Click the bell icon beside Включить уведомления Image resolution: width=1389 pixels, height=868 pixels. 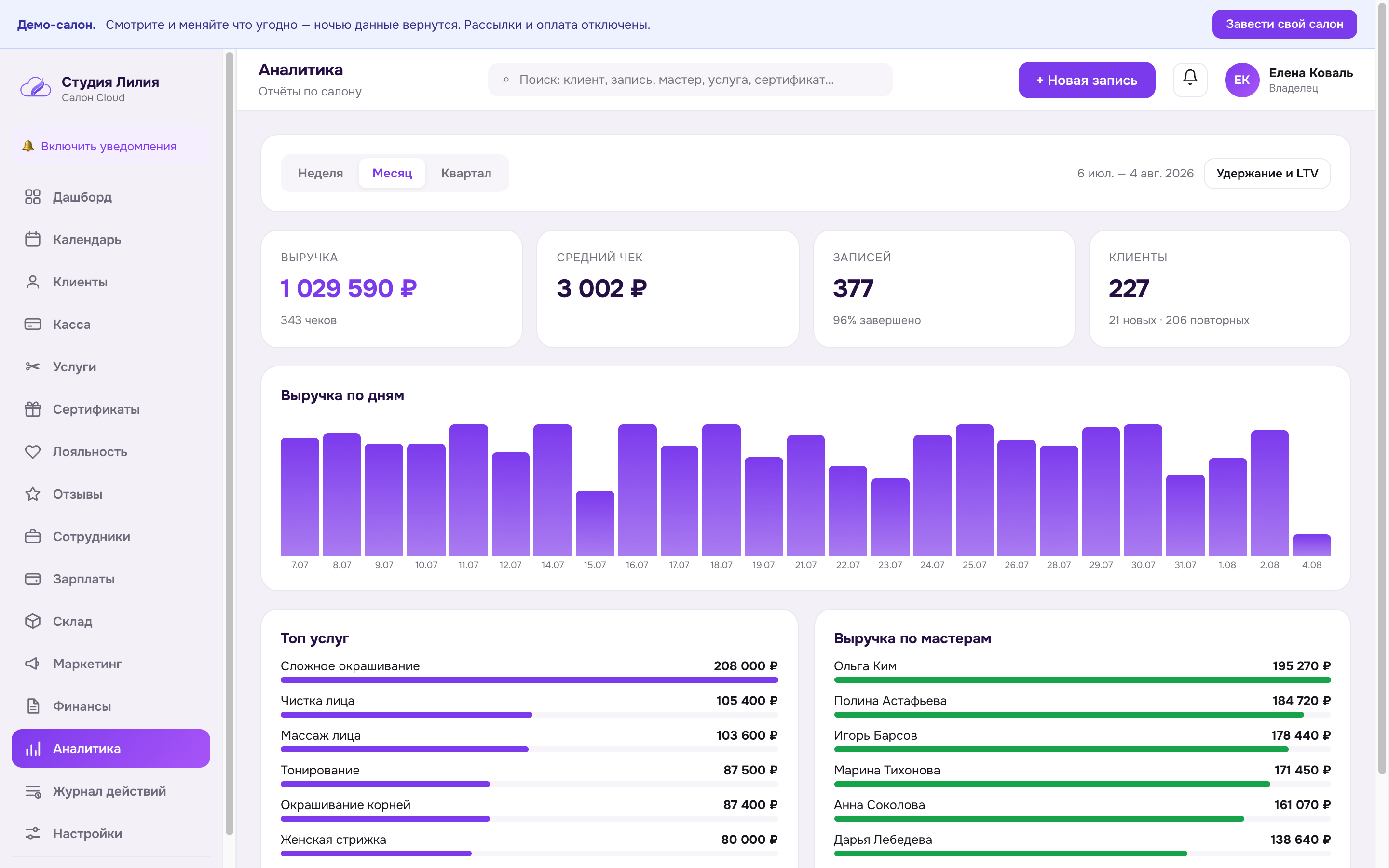click(27, 147)
